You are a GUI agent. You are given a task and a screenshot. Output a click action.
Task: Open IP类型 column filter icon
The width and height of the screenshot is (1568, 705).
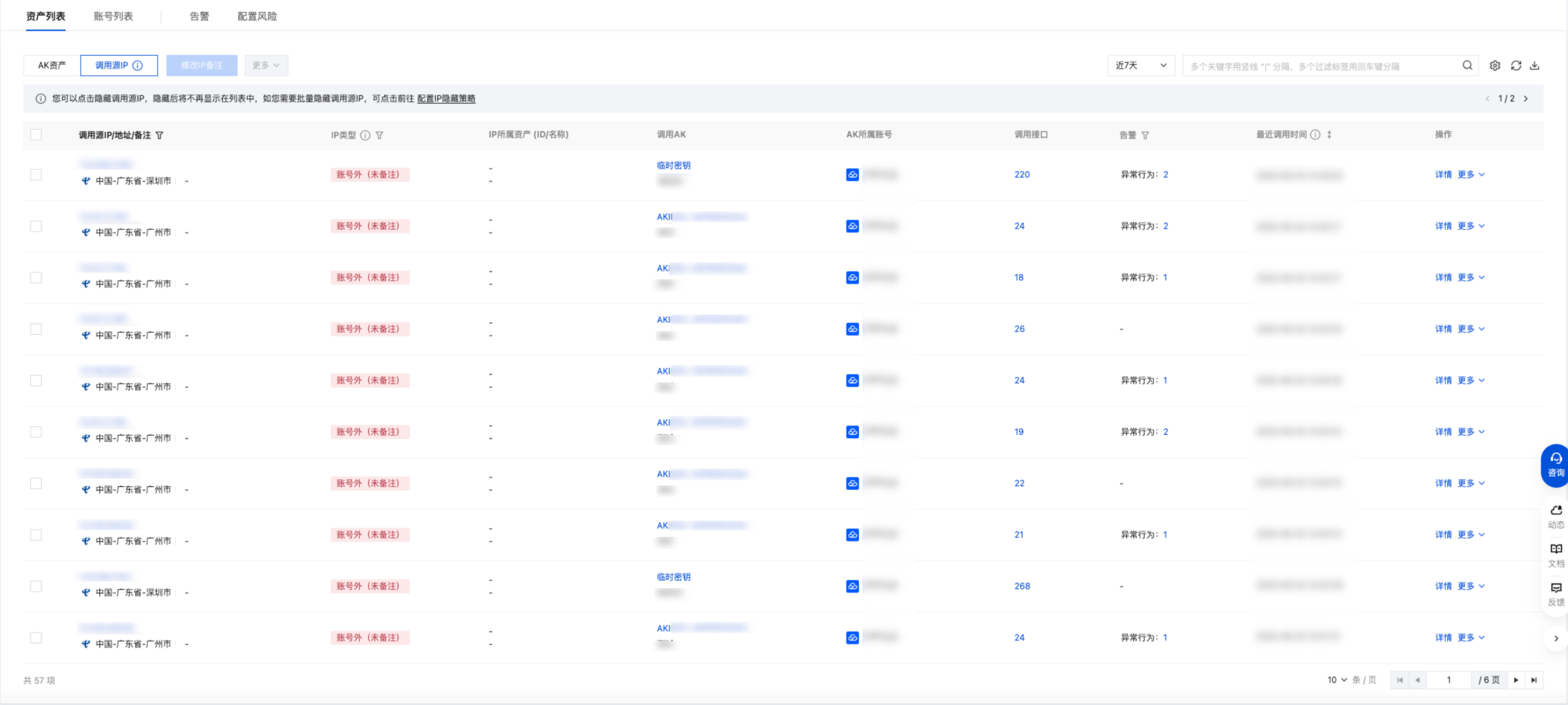click(x=379, y=135)
